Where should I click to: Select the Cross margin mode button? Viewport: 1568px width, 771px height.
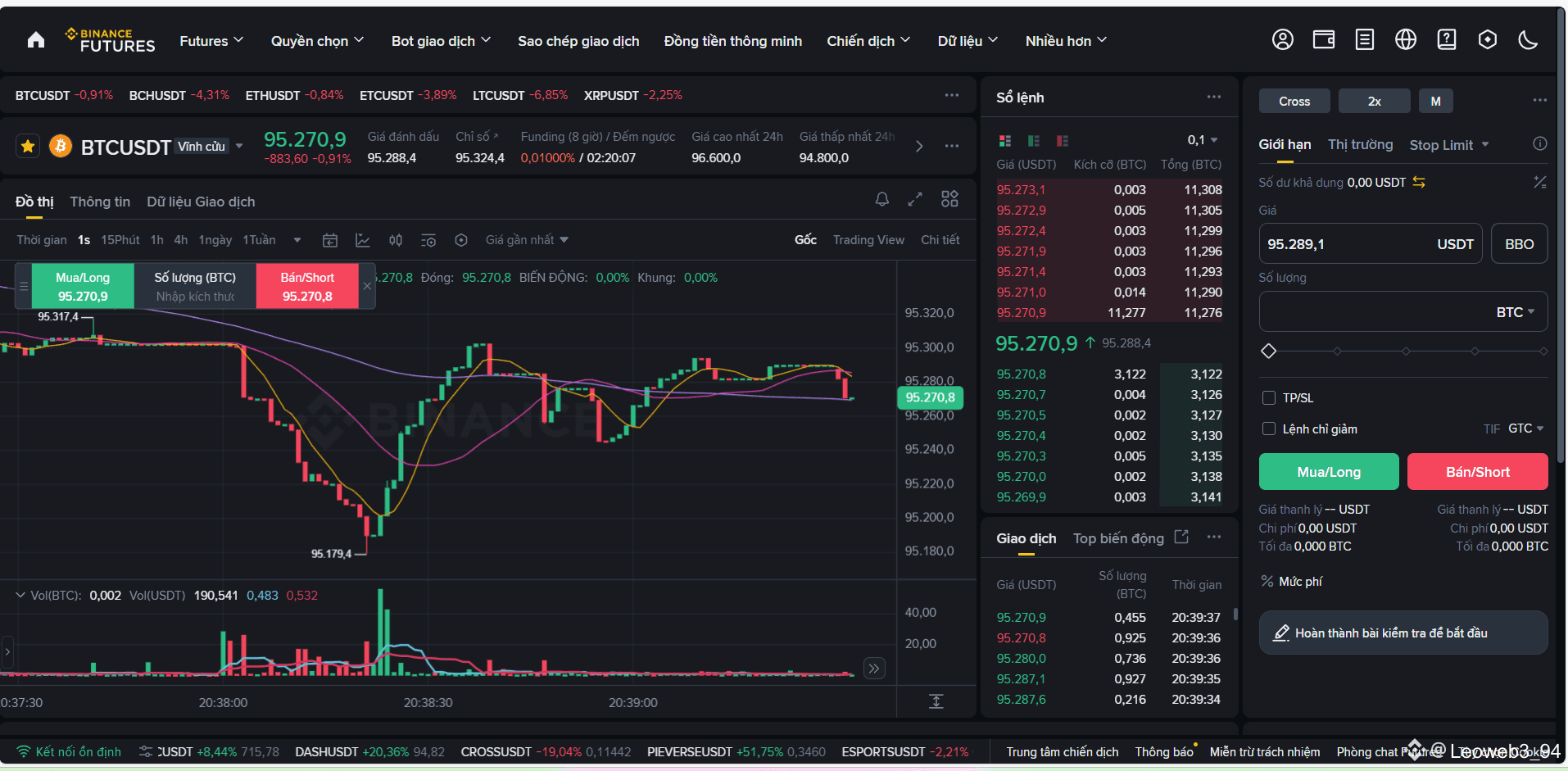tap(1294, 101)
